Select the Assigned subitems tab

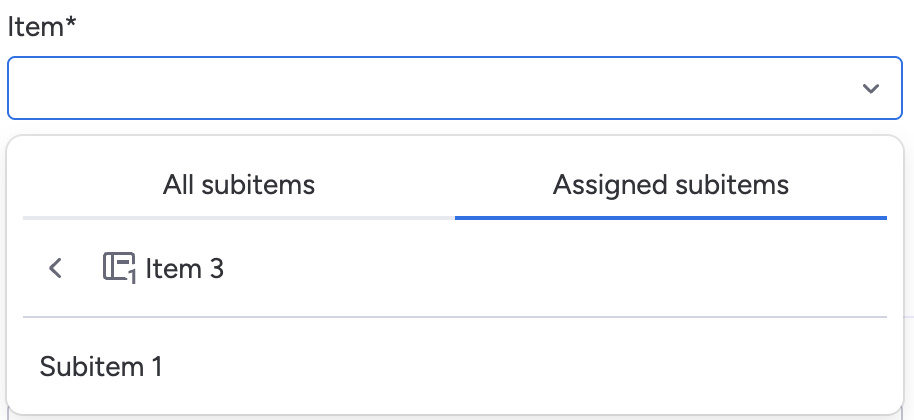click(x=670, y=185)
